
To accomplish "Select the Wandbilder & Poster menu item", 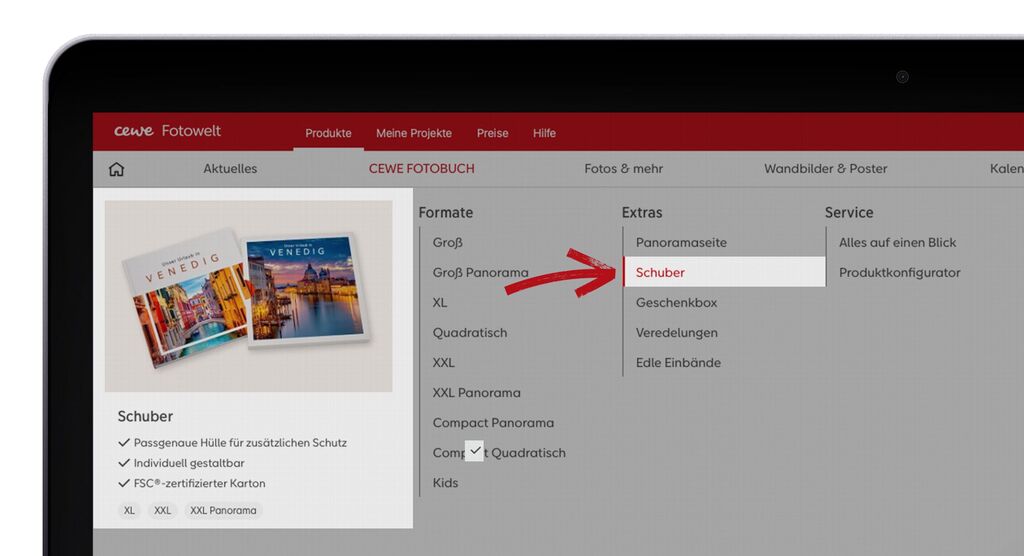I will [x=825, y=169].
